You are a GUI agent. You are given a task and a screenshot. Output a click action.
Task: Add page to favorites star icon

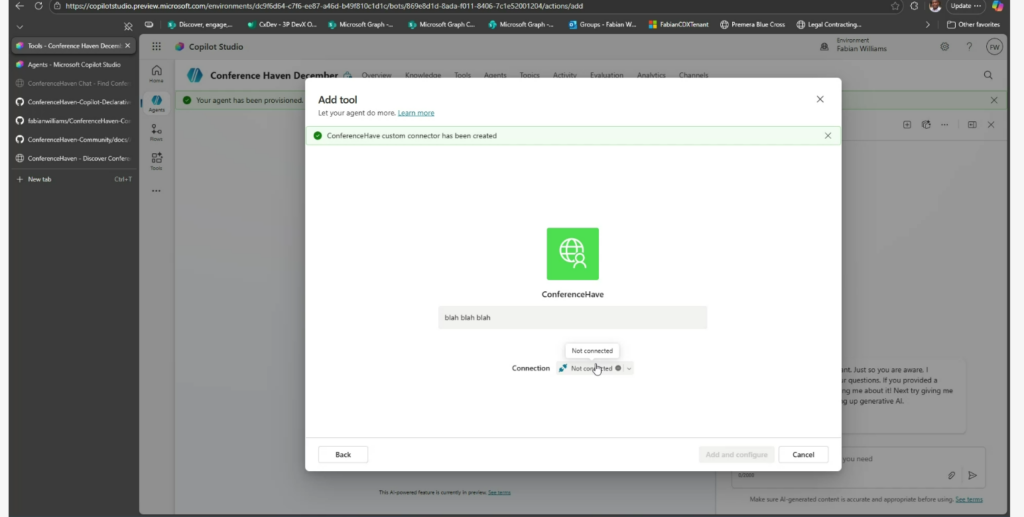pos(895,6)
